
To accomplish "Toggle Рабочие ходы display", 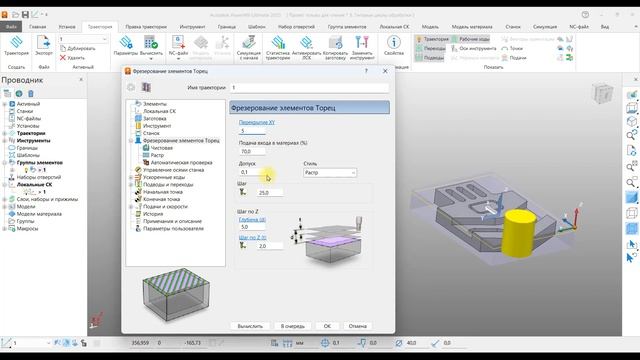I will tap(470, 39).
